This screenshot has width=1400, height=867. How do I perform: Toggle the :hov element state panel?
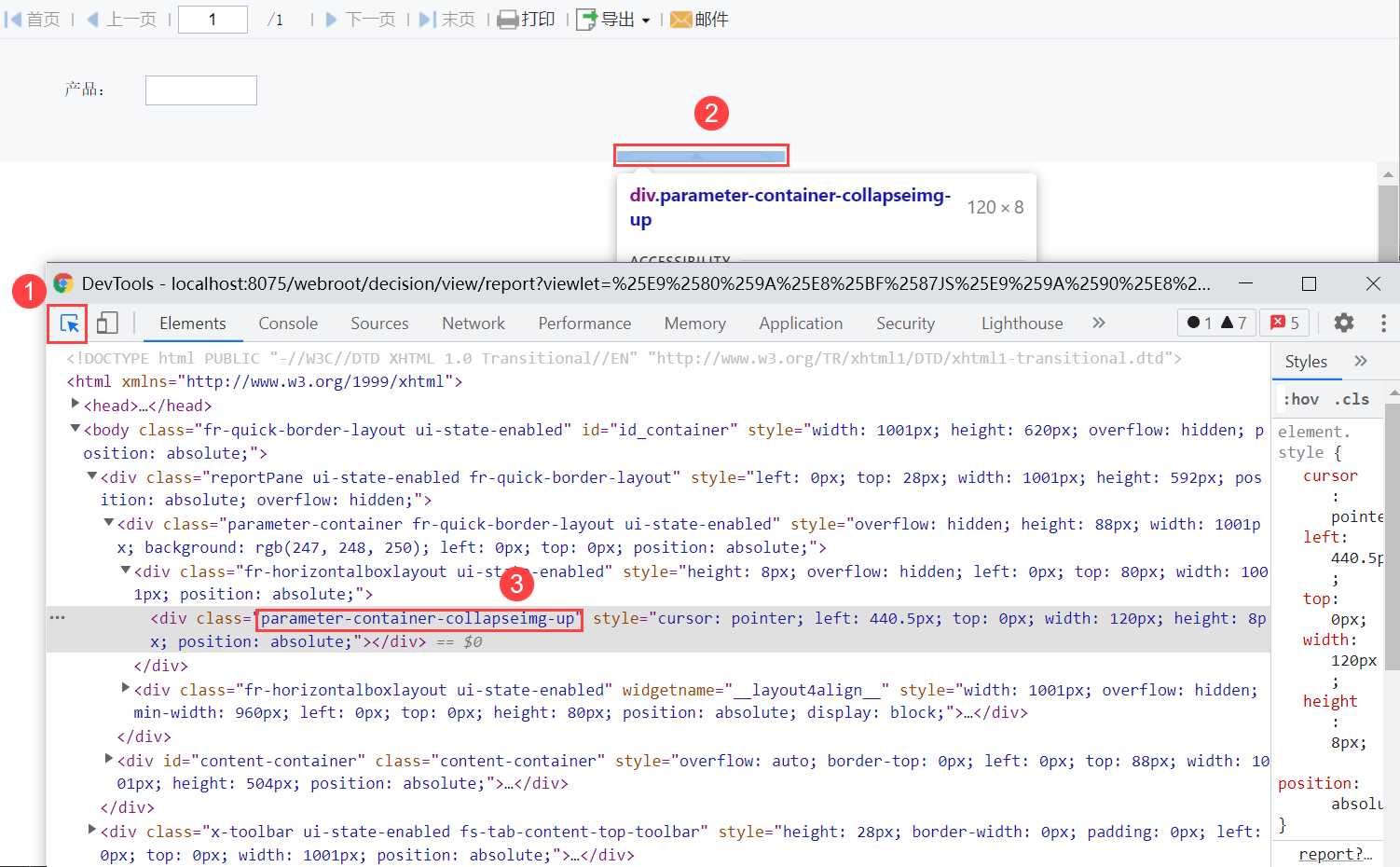(1301, 399)
